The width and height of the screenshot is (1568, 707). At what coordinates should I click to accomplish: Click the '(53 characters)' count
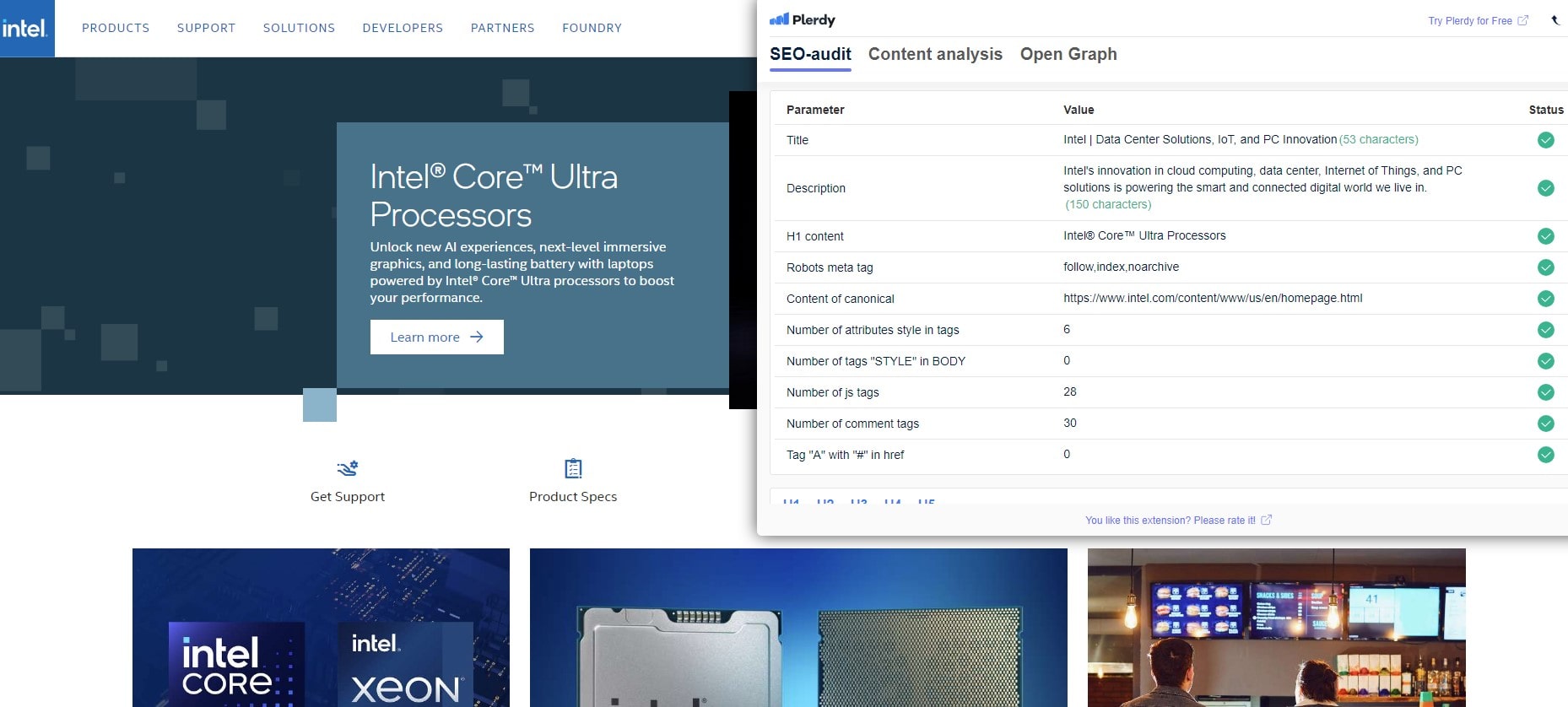coord(1379,139)
